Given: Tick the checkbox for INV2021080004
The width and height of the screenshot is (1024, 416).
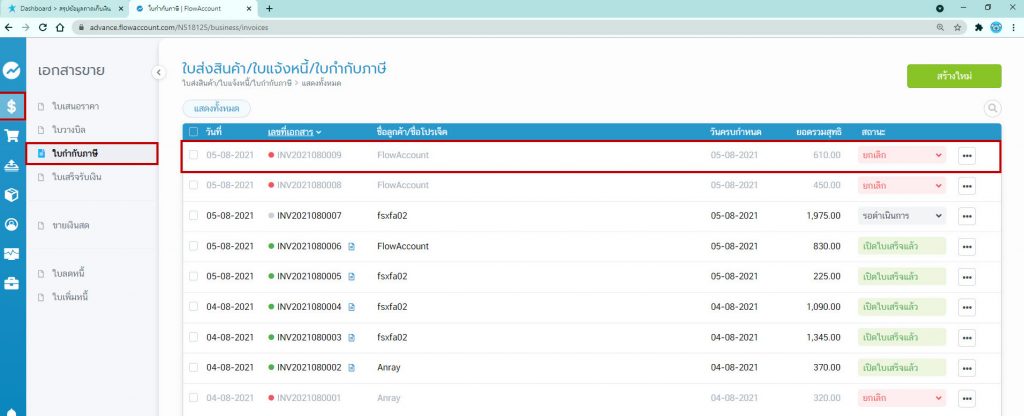Looking at the screenshot, I should (x=193, y=307).
